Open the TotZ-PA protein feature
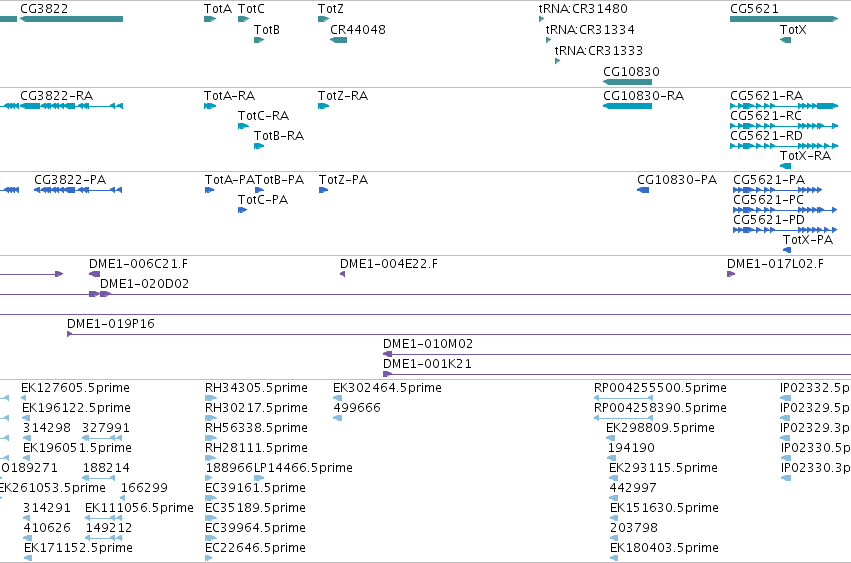Viewport: 851px width, 563px height. pyautogui.click(x=323, y=190)
